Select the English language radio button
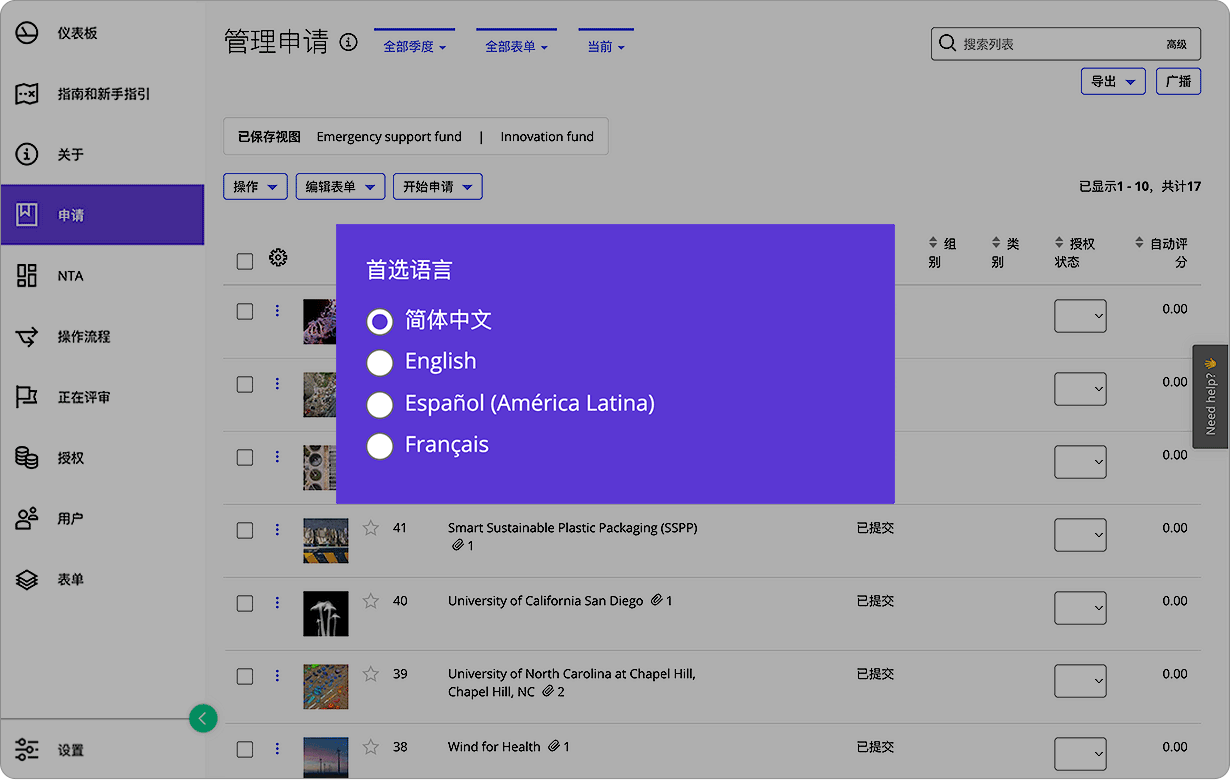 point(380,363)
